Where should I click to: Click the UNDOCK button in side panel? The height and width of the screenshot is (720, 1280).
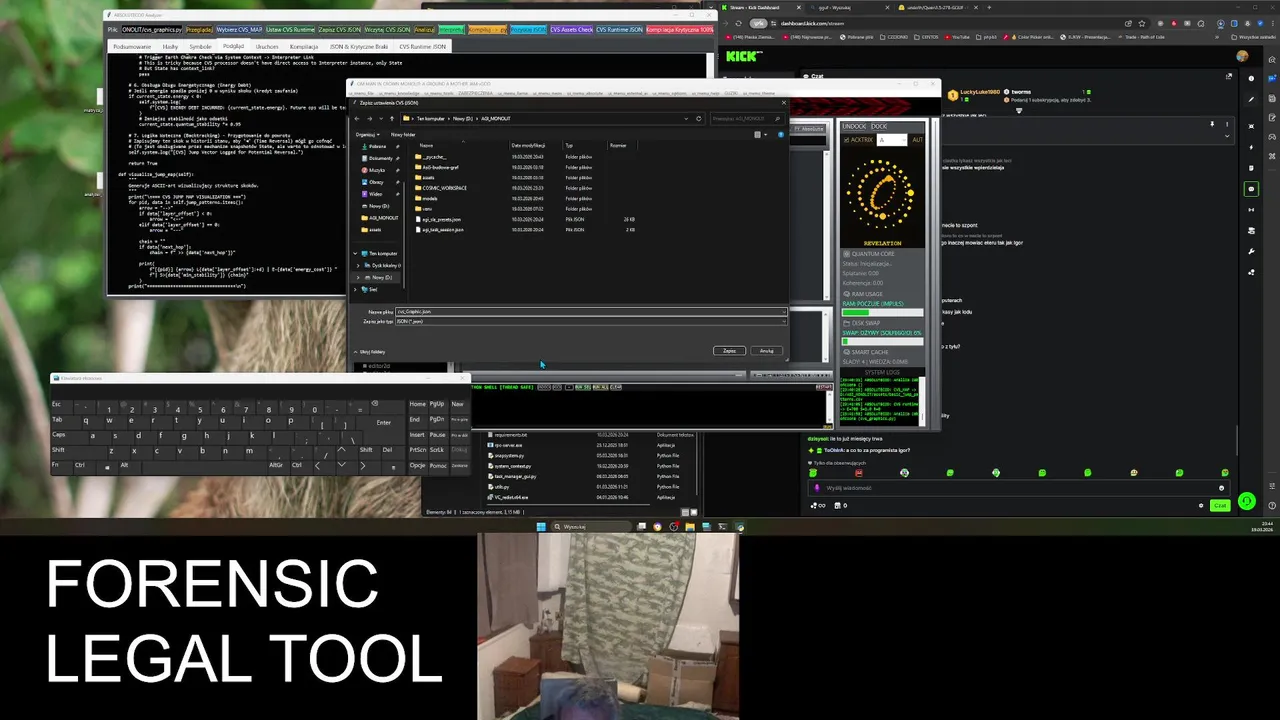(854, 126)
